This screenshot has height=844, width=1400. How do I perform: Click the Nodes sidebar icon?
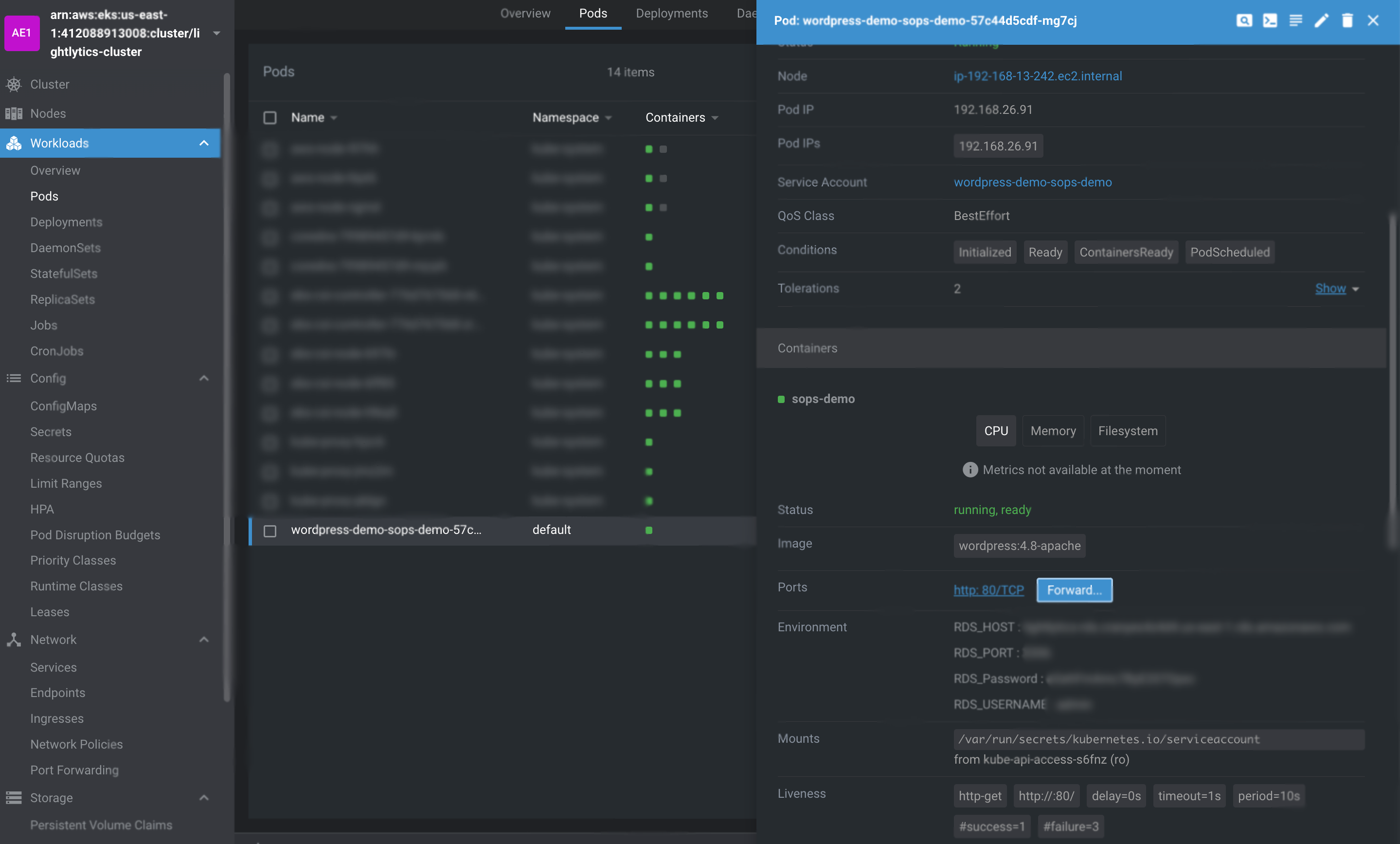click(x=14, y=114)
